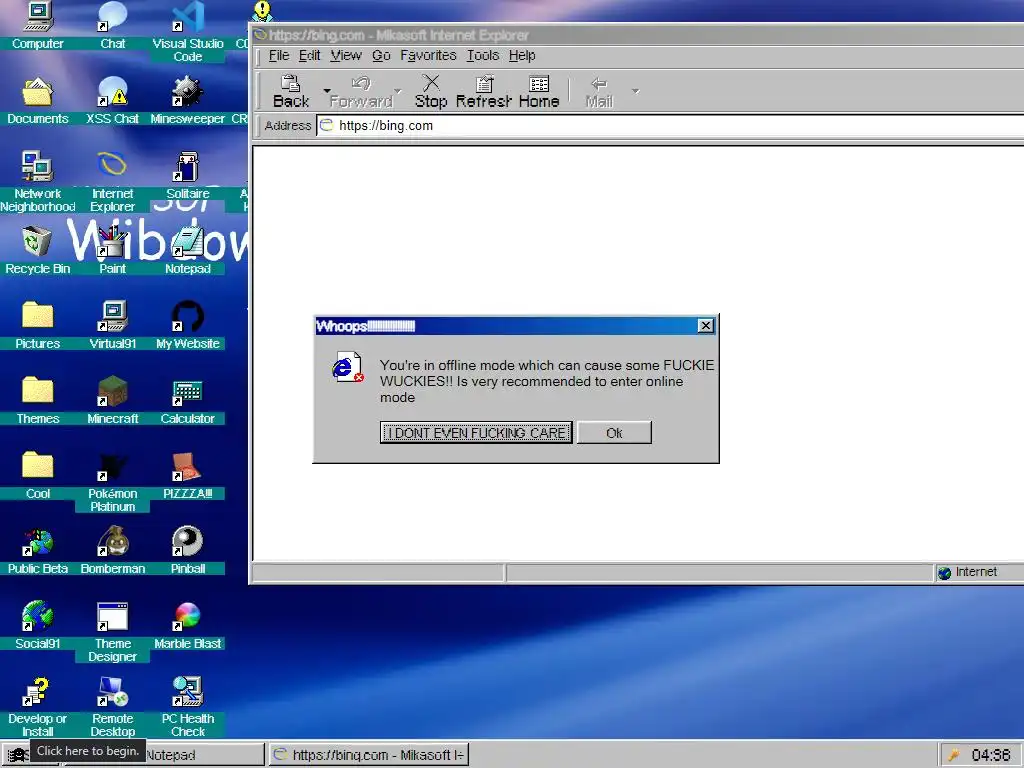The image size is (1024, 768).
Task: Click the Back toolbar button
Action: (x=291, y=91)
